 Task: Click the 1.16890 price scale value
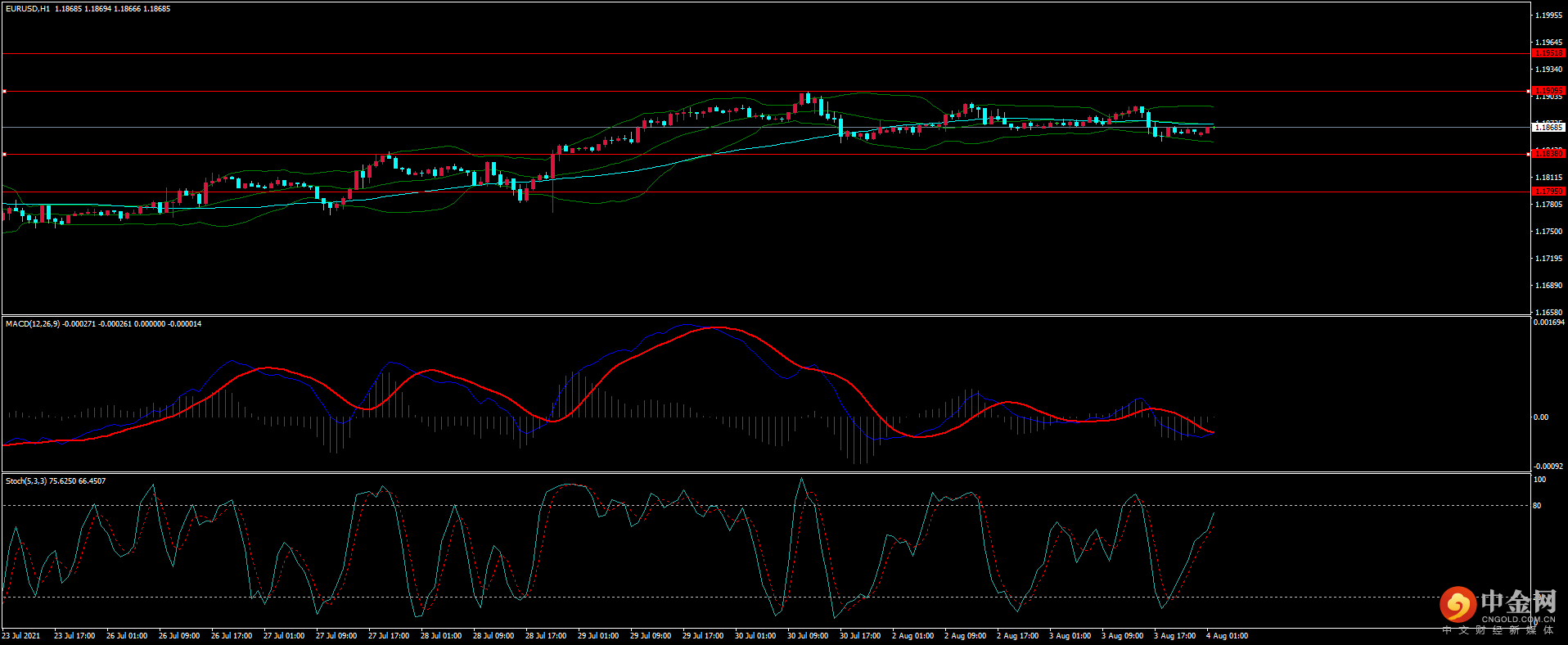coord(1548,286)
